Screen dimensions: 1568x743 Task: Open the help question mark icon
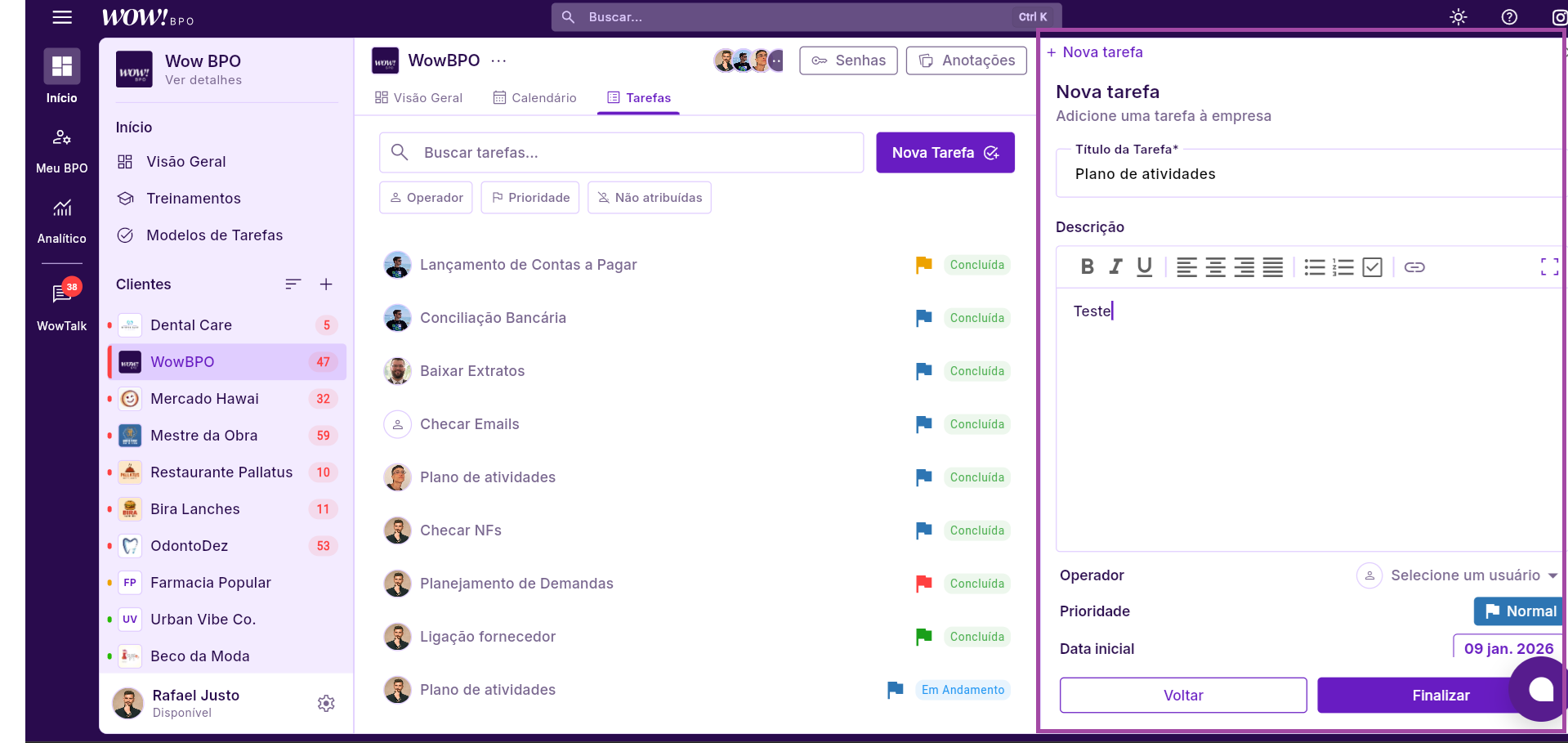[1509, 17]
